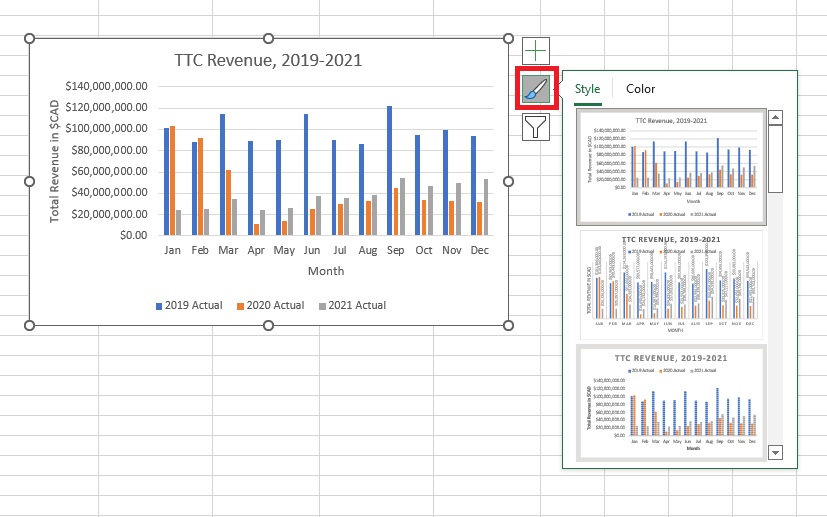Click the horizontal axis title Month
The width and height of the screenshot is (827, 517).
tap(326, 271)
